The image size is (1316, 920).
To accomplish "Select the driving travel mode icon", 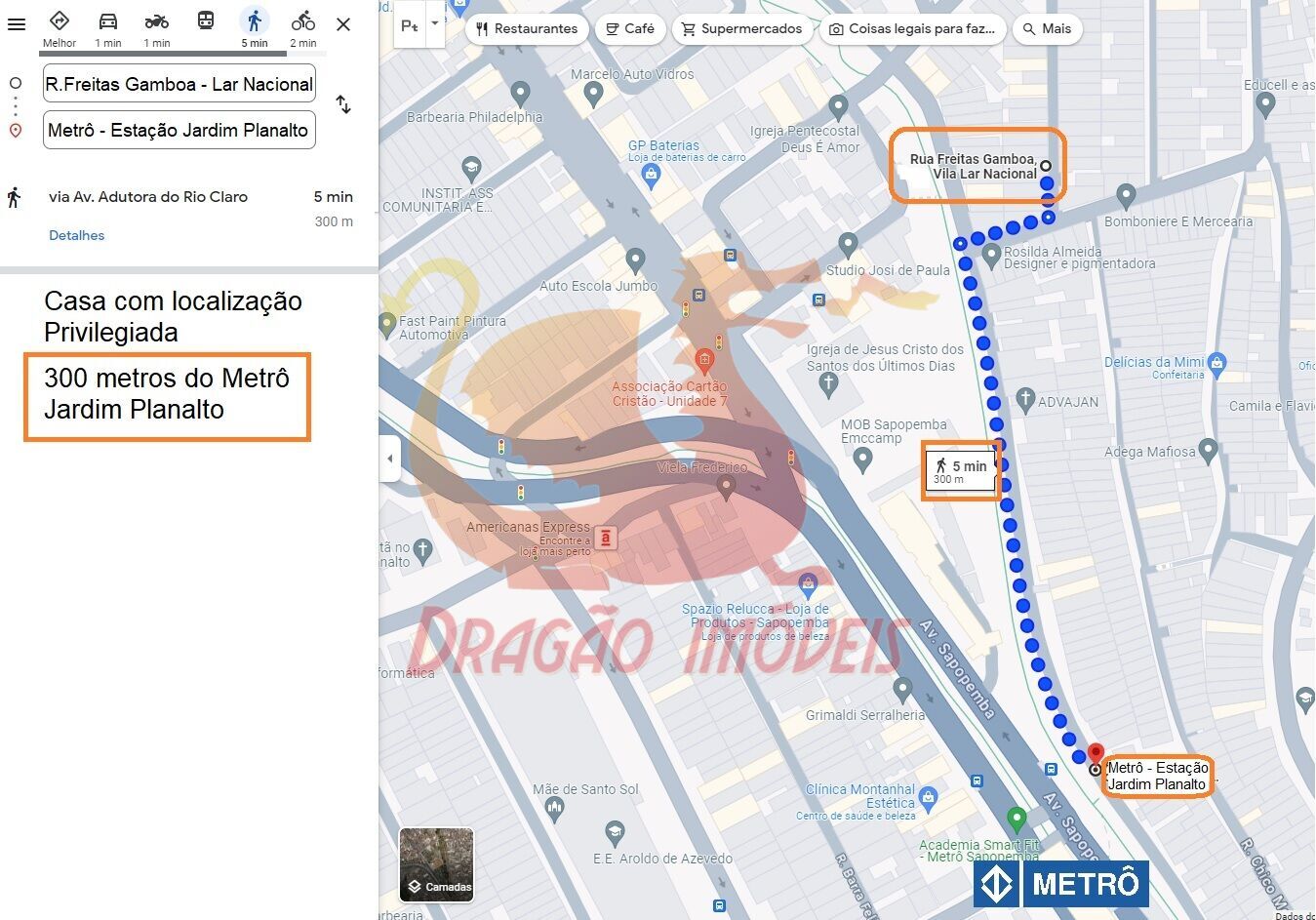I will pyautogui.click(x=108, y=21).
